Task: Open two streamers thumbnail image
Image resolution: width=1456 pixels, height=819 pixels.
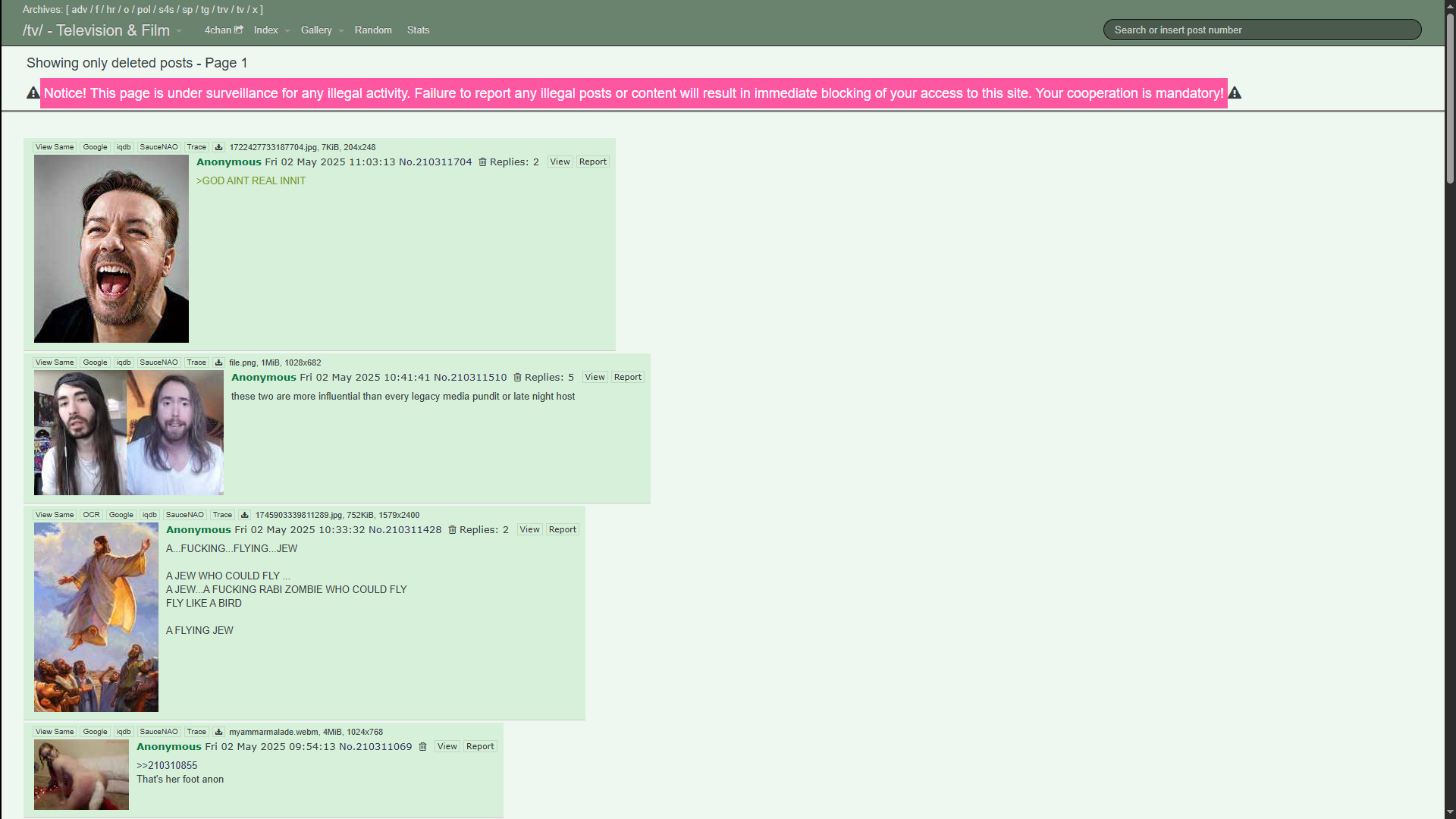Action: pyautogui.click(x=129, y=432)
